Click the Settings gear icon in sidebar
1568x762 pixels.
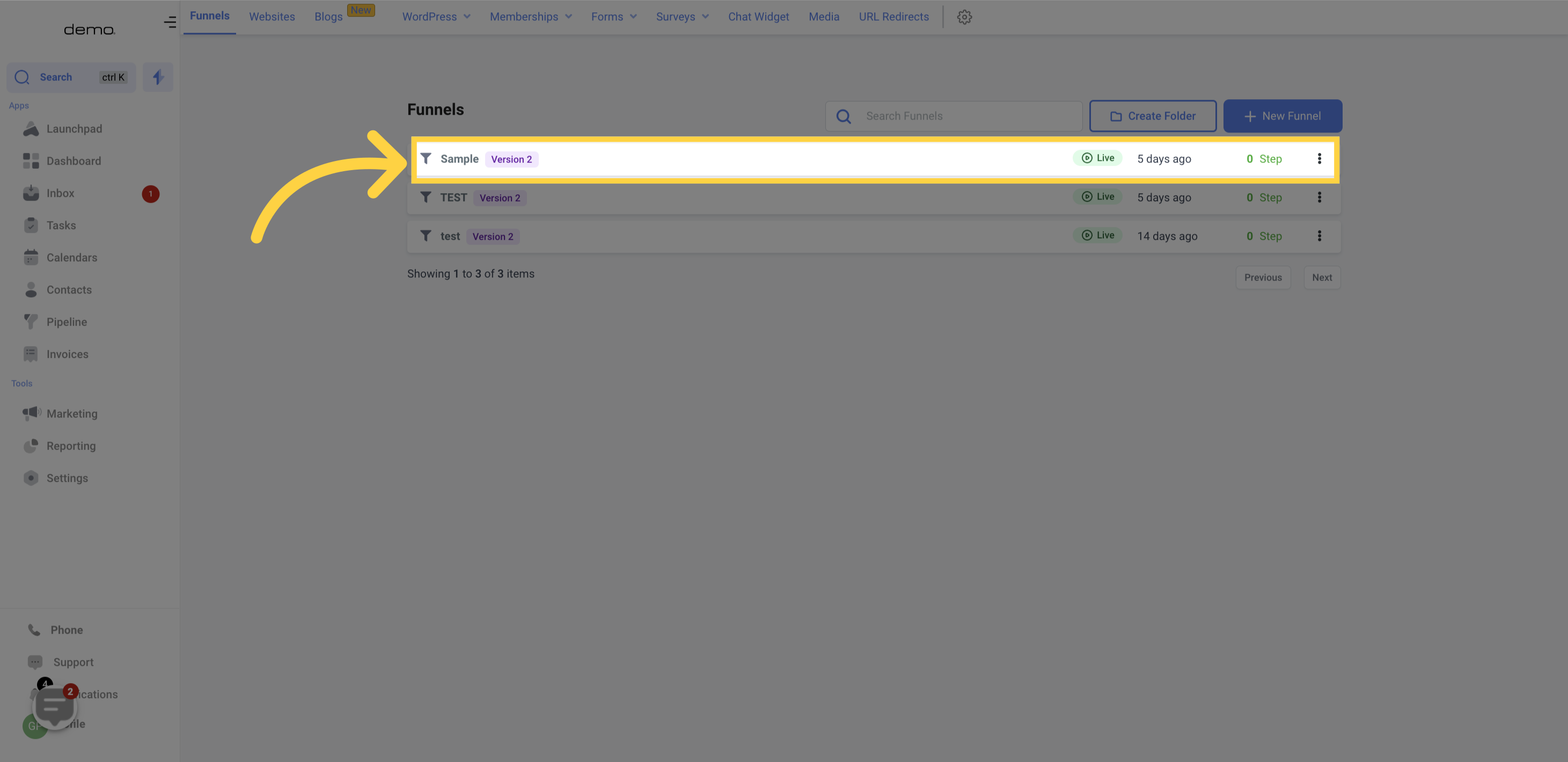(x=31, y=478)
